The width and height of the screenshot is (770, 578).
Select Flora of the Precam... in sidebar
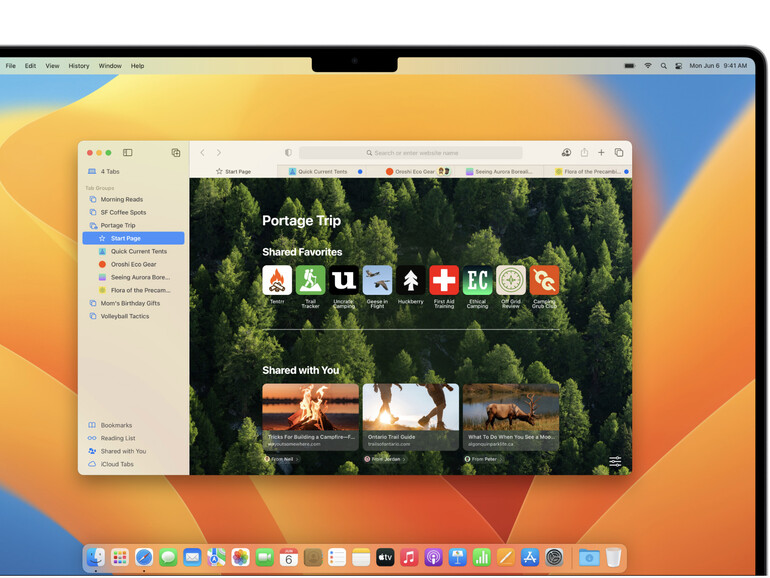click(x=134, y=290)
